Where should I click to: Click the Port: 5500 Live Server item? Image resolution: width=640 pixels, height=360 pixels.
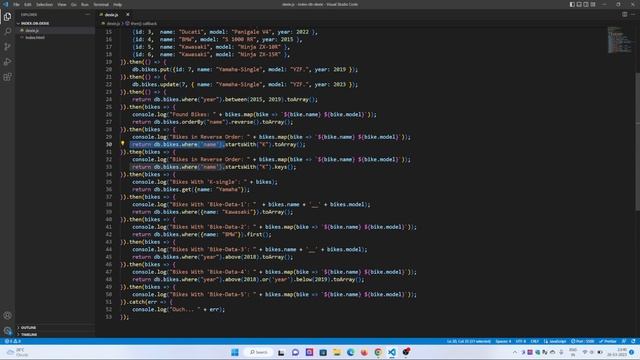[582, 341]
